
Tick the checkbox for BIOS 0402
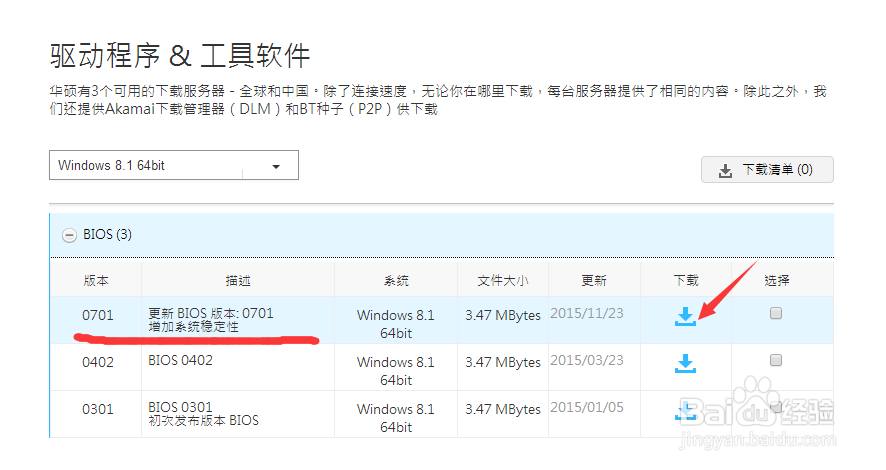776,360
